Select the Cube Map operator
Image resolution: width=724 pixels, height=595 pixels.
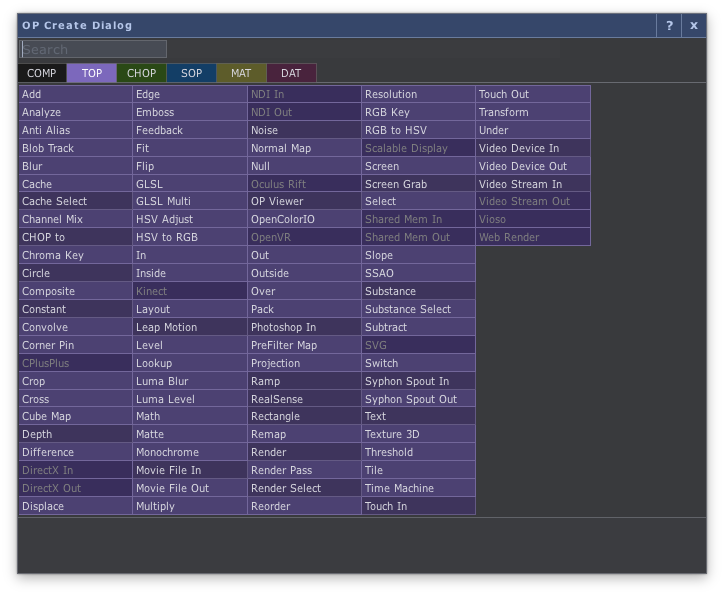click(x=76, y=416)
